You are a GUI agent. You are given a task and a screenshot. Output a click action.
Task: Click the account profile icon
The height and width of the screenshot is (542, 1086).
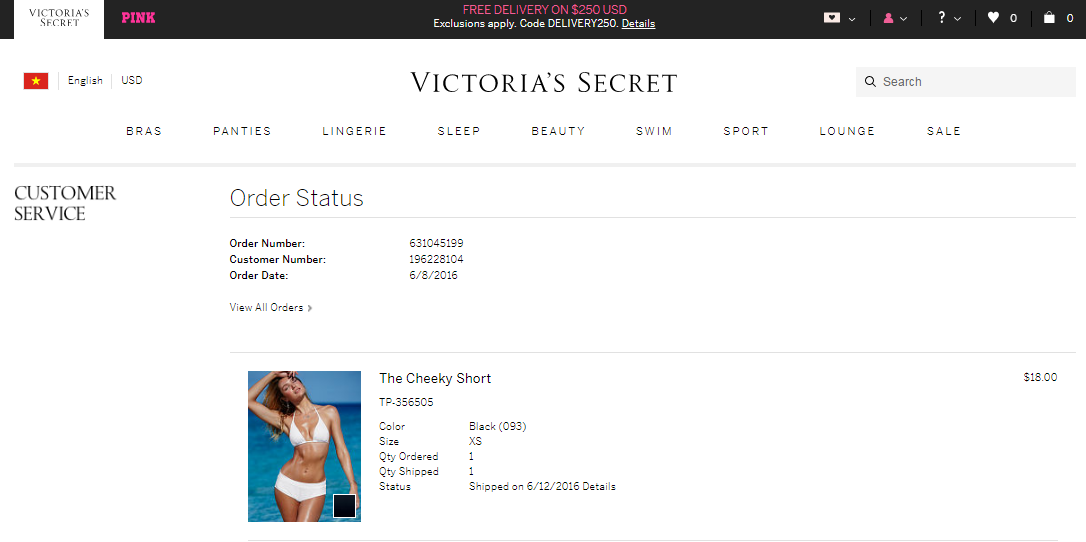(888, 19)
